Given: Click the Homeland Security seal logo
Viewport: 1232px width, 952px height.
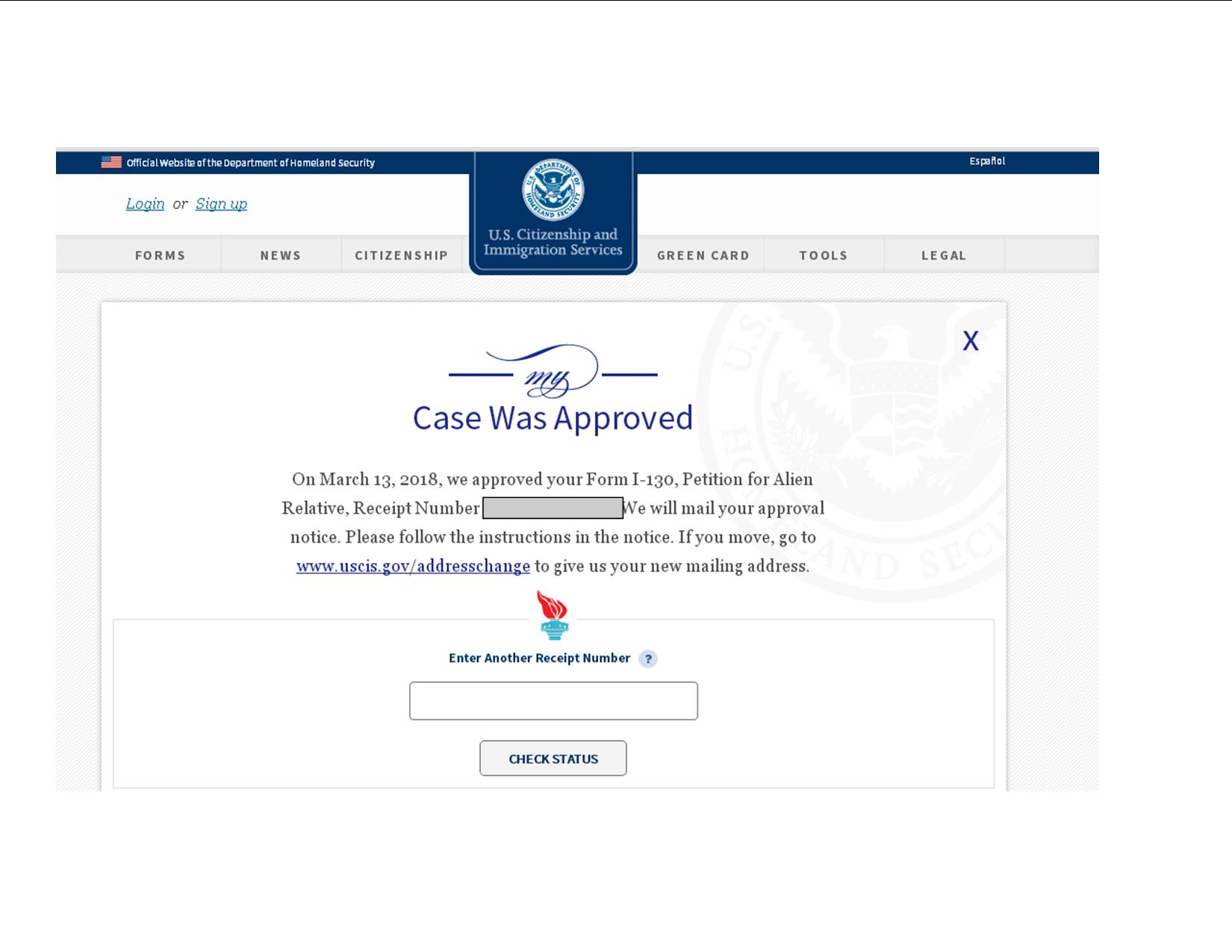Looking at the screenshot, I should pos(553,190).
